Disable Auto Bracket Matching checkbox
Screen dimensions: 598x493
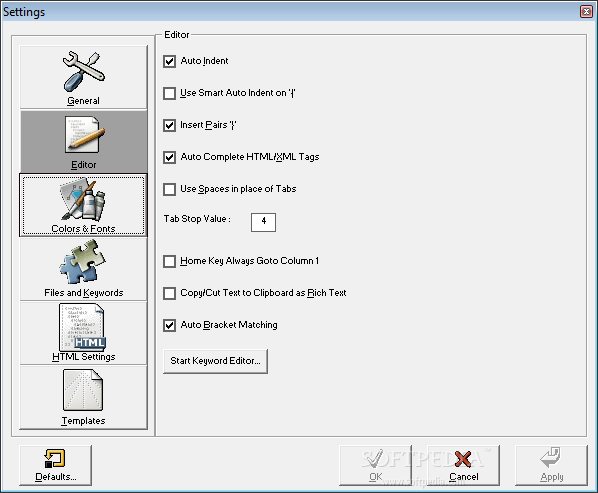(x=169, y=325)
